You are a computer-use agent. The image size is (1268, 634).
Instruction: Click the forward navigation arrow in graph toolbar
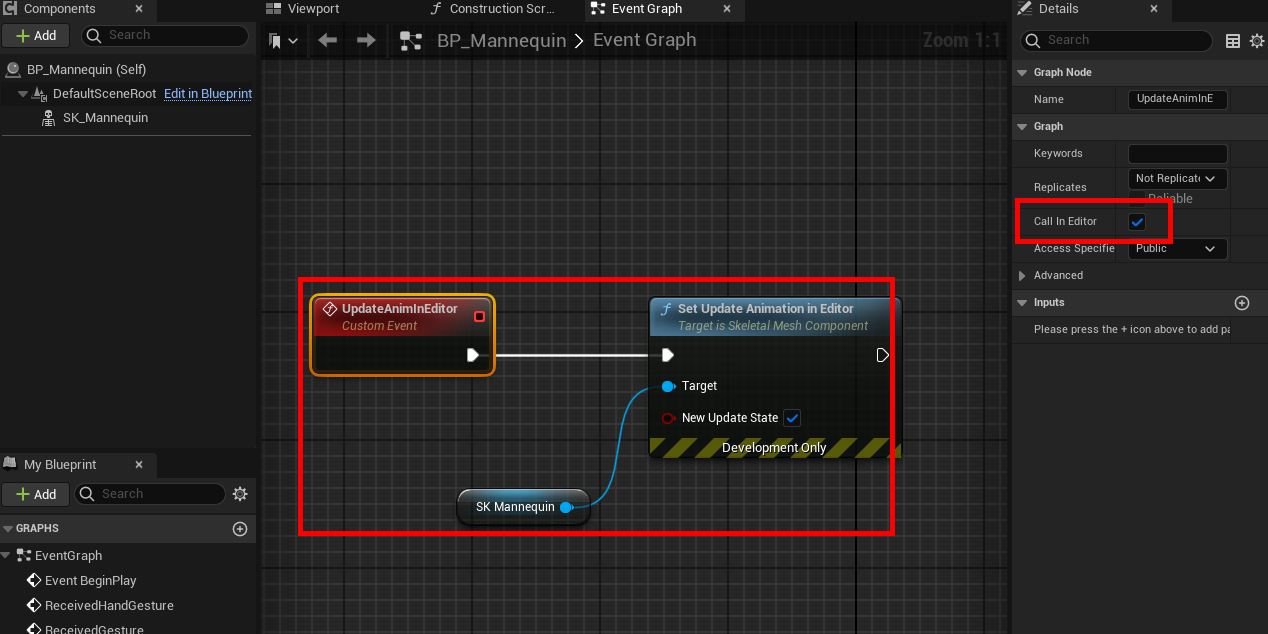tap(366, 41)
